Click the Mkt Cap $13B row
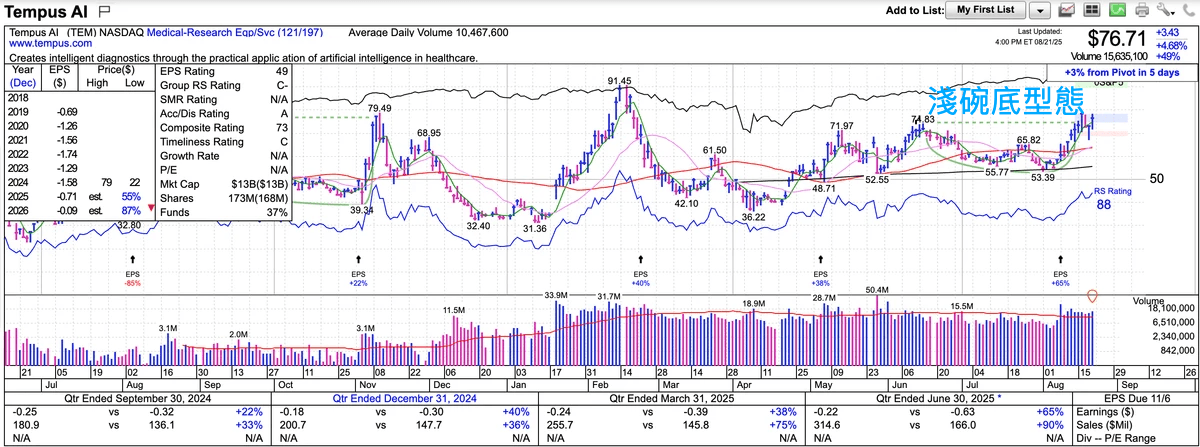The image size is (1200, 447). tap(226, 184)
